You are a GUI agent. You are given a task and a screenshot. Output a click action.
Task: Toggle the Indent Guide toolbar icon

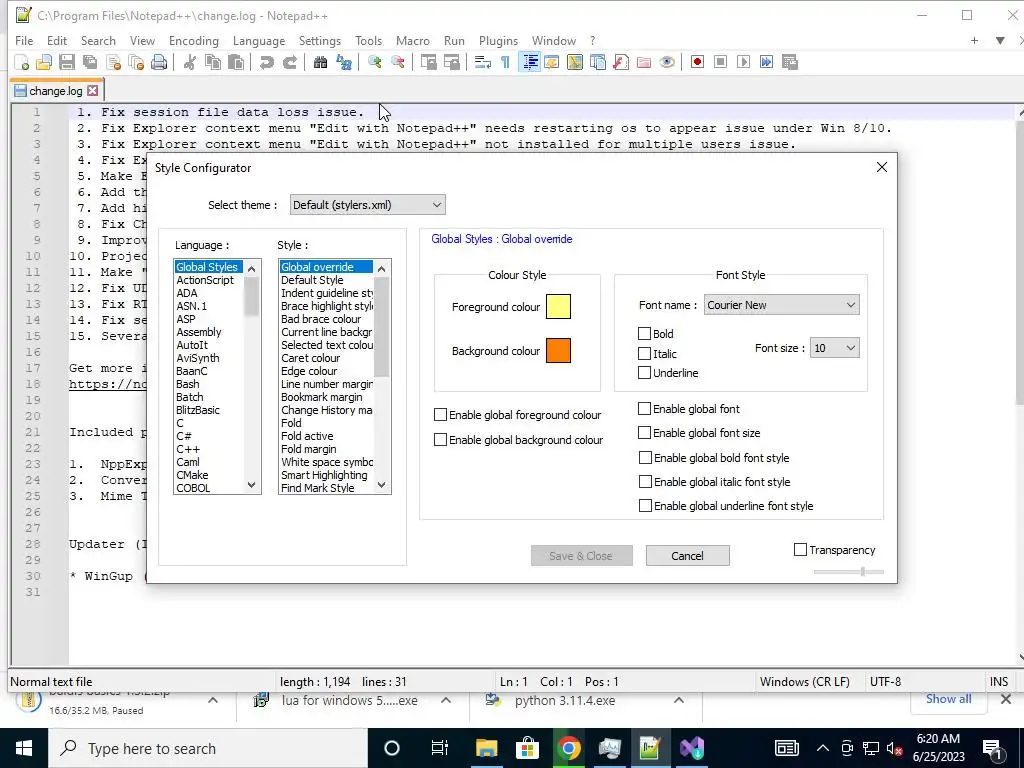(530, 62)
